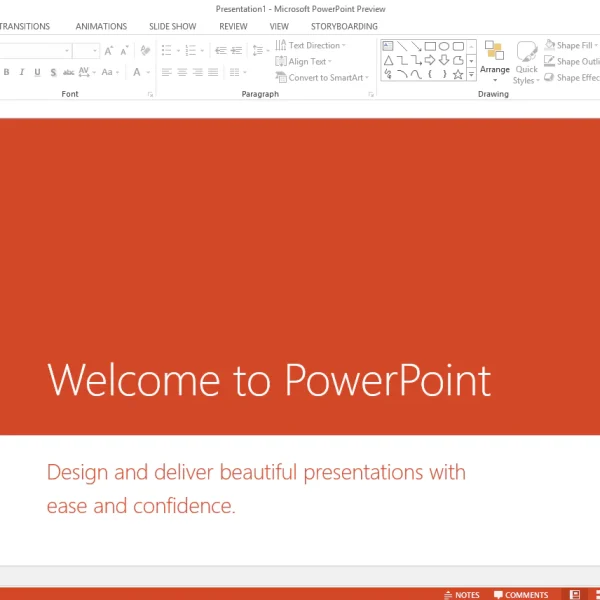Select Oval shape
The image size is (600, 600).
pos(444,46)
